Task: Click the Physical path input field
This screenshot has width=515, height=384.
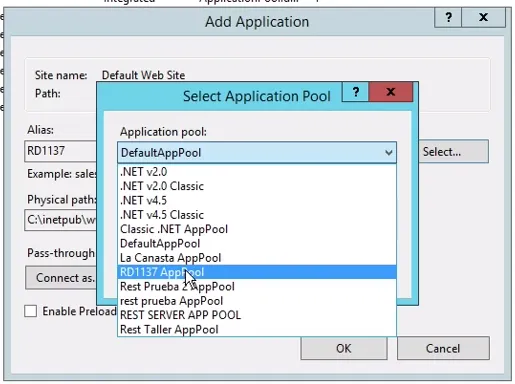Action: [x=61, y=220]
